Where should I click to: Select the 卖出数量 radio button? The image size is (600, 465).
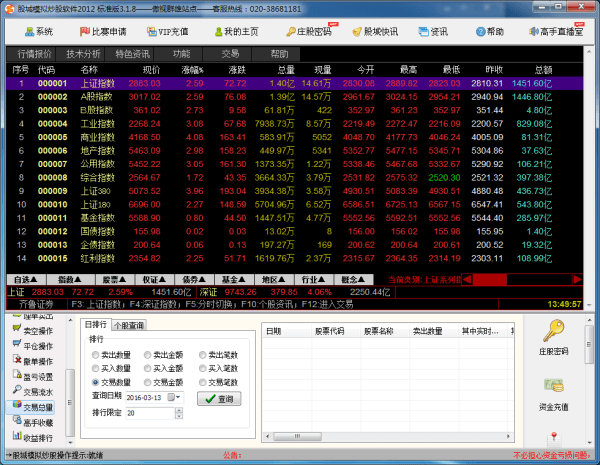(96, 355)
